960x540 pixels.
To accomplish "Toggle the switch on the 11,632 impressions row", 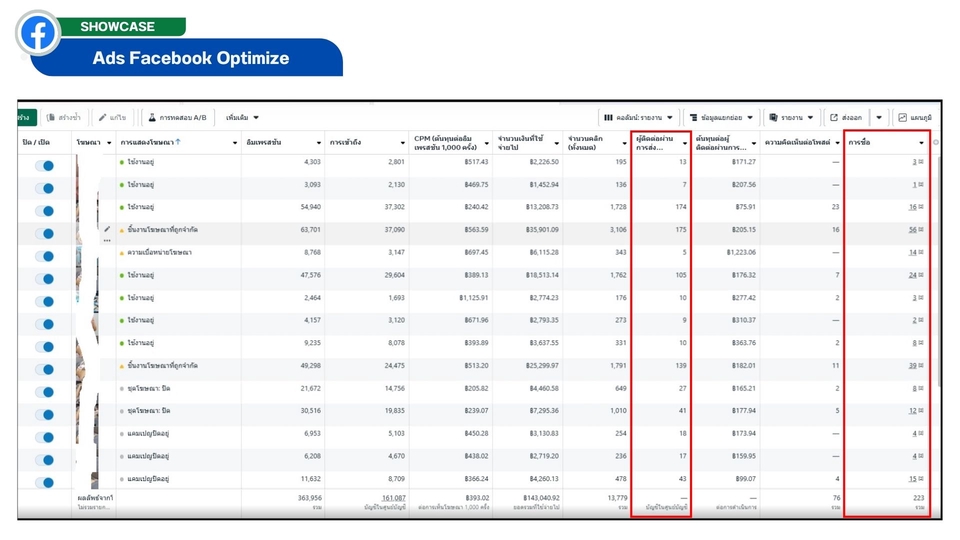I will coord(44,482).
